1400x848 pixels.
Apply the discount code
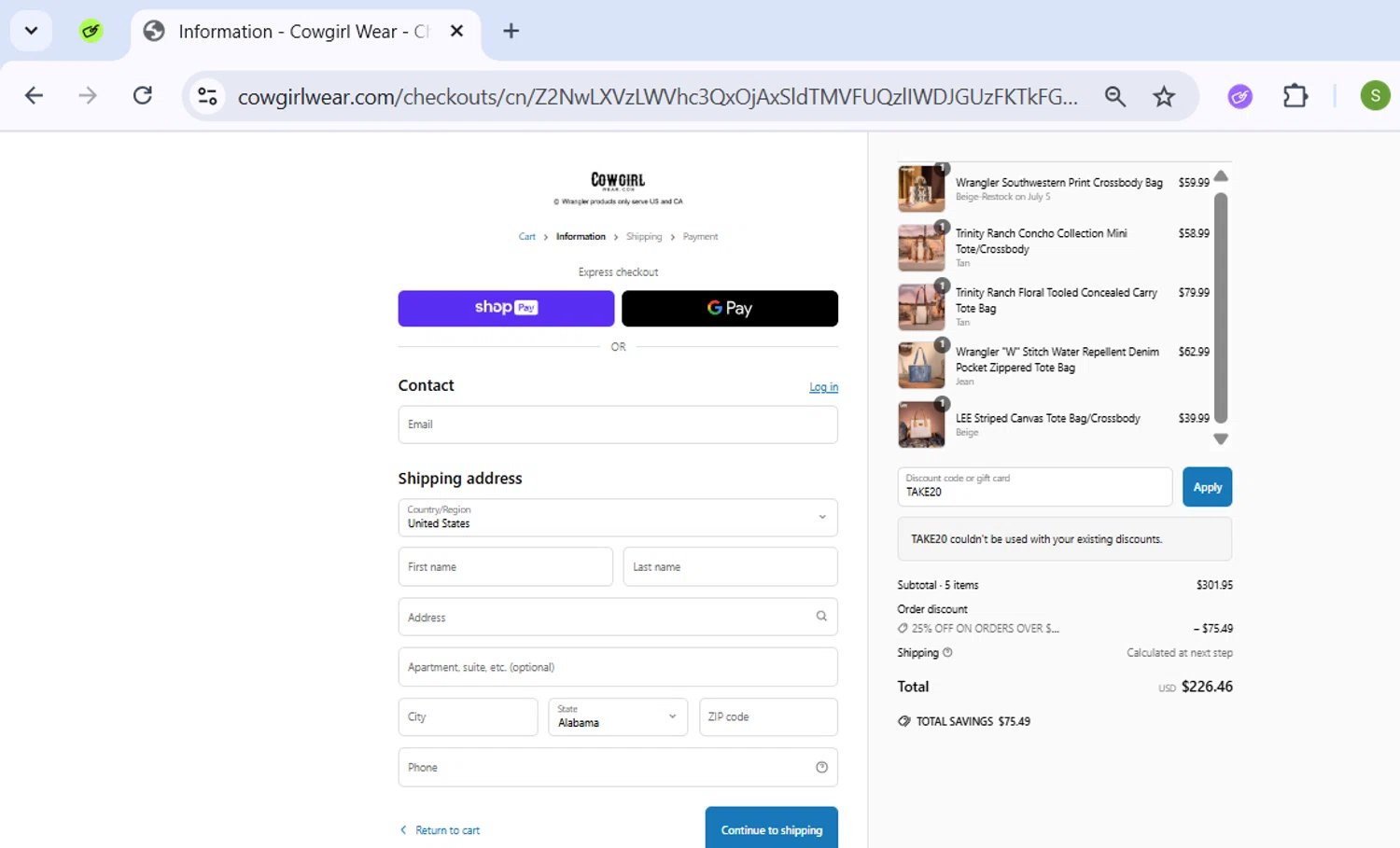1207,487
